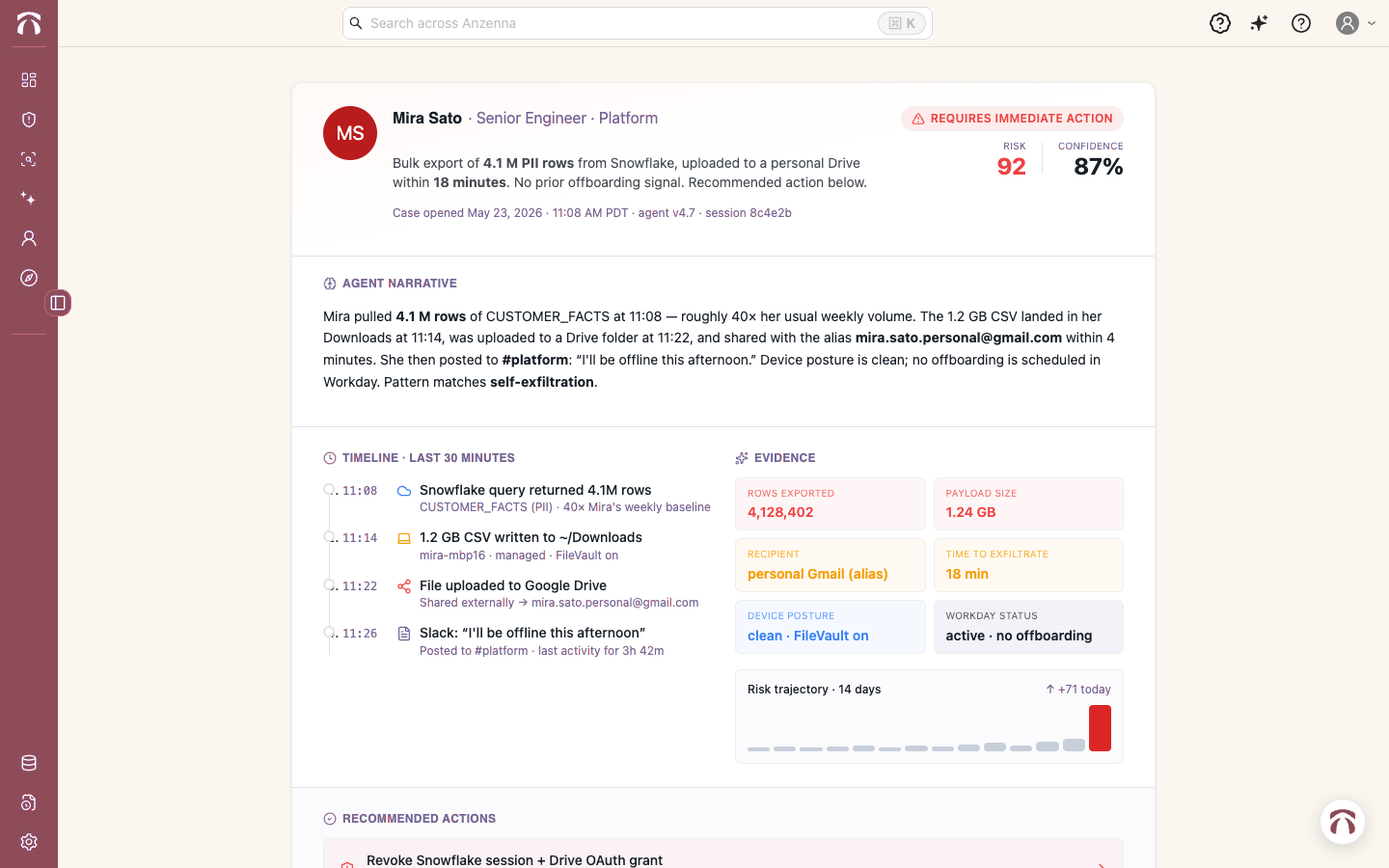Screen dimensions: 1389x868
Task: Click the mira.sato.personal@gmail.com alias in narrative
Action: click(959, 338)
